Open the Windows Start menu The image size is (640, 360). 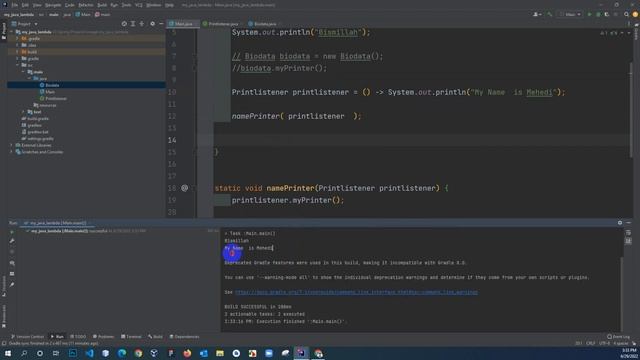[x=8, y=353]
